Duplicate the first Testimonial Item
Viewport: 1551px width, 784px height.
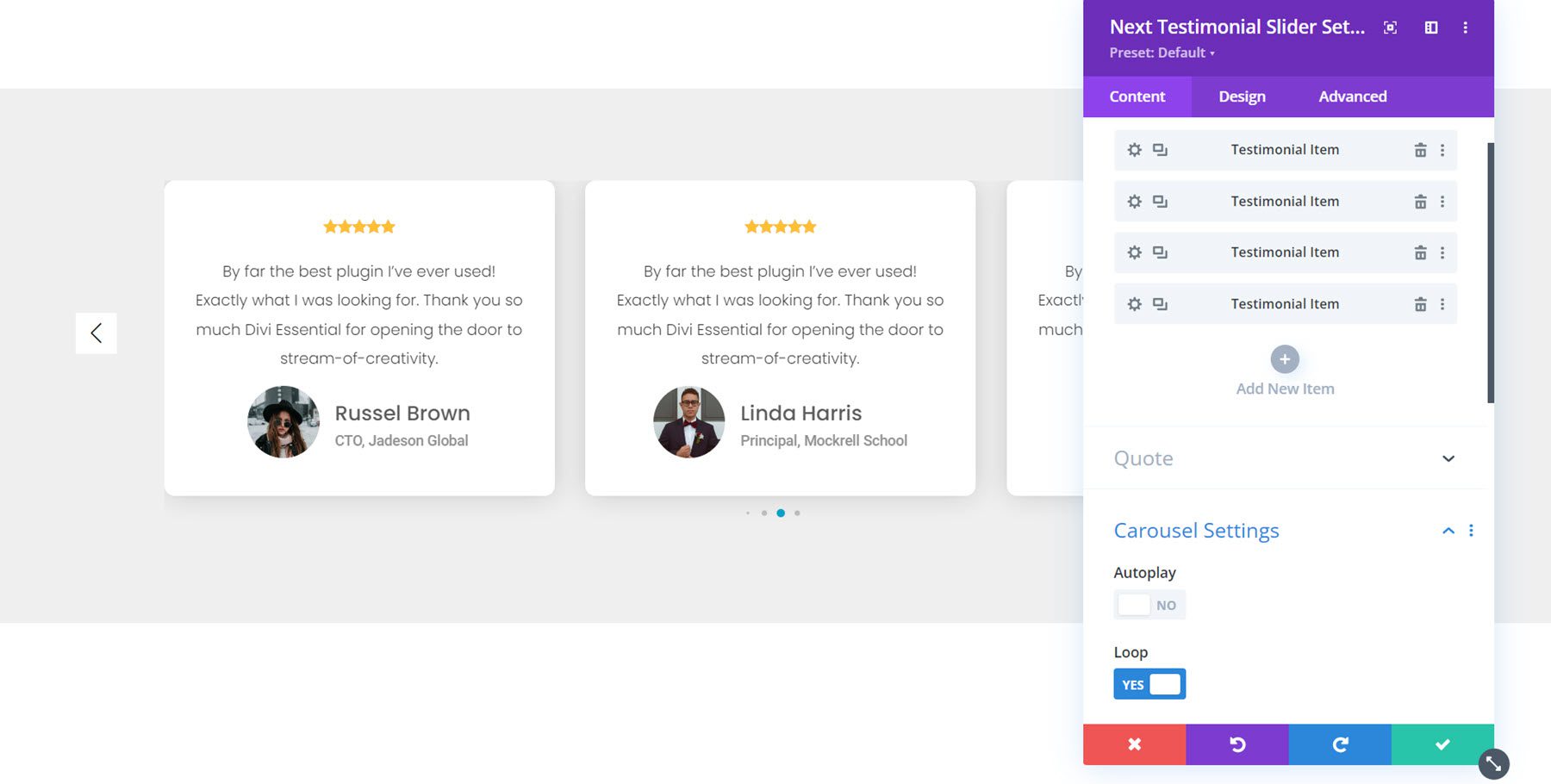click(1161, 150)
